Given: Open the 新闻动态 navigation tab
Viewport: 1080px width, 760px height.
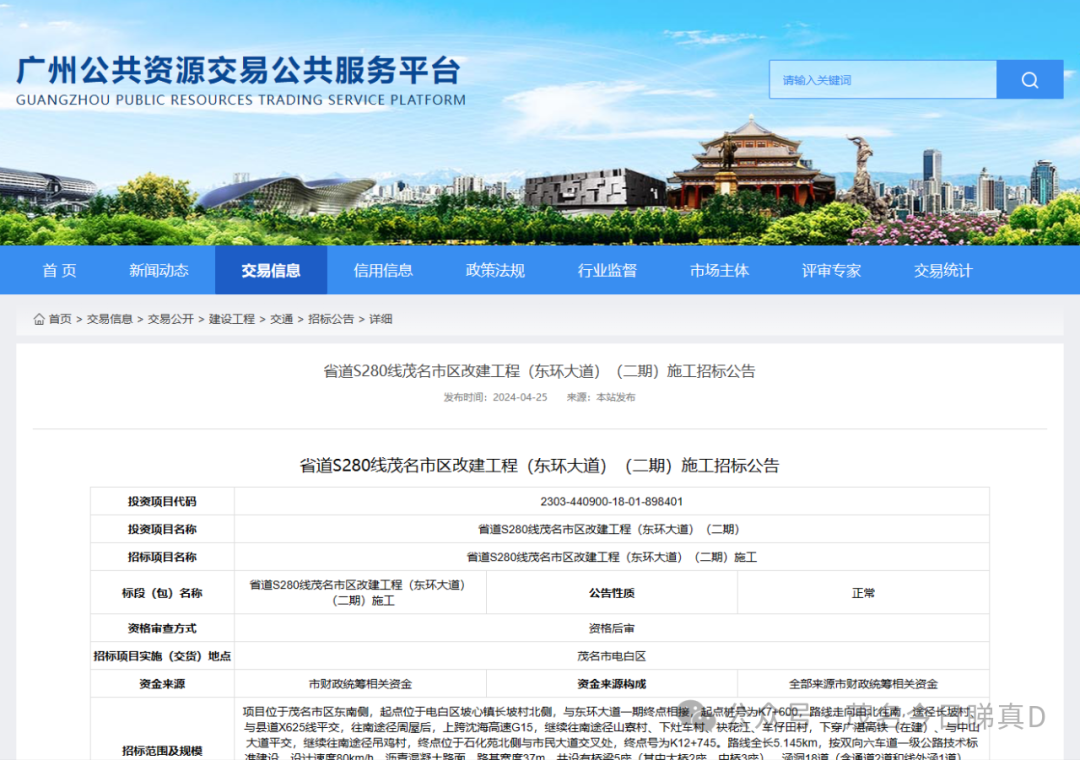Looking at the screenshot, I should tap(159, 270).
